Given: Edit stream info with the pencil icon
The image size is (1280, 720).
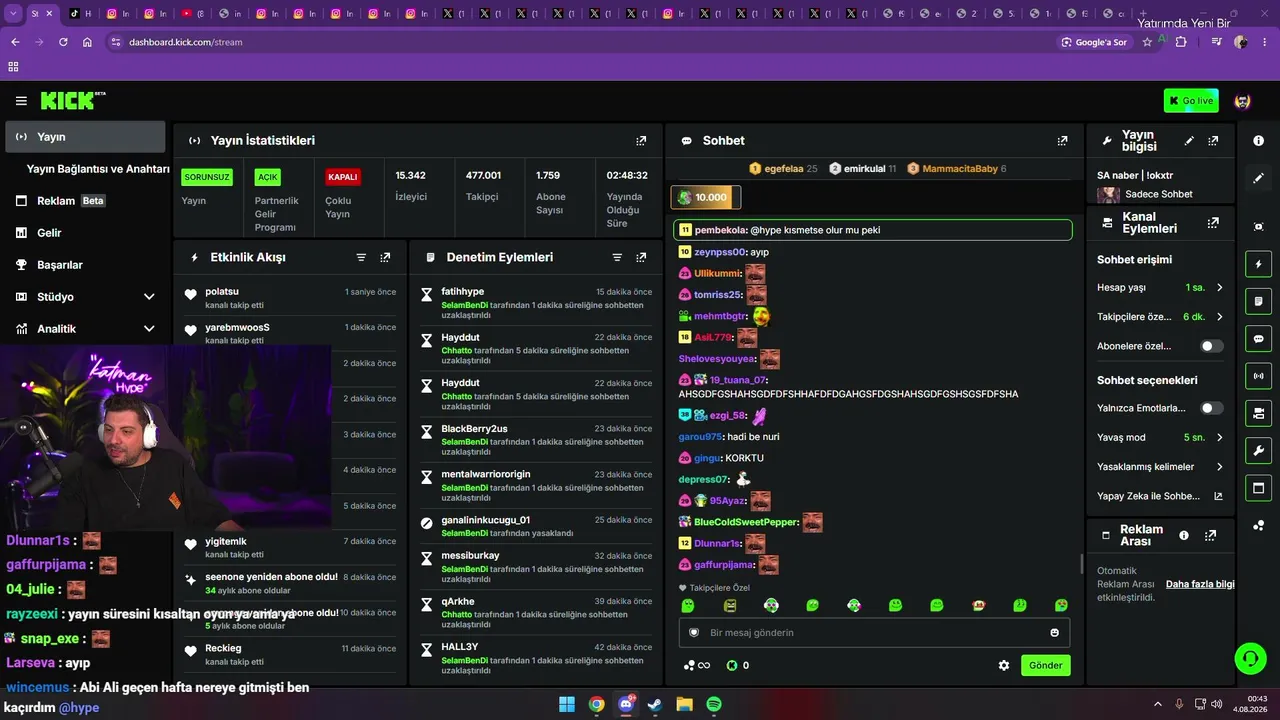Looking at the screenshot, I should click(x=1189, y=141).
